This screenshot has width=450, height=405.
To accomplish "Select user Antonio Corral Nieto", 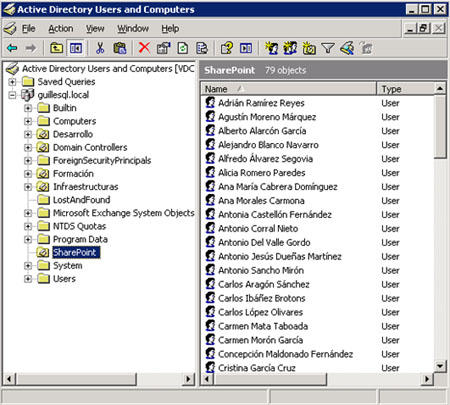I will click(258, 229).
